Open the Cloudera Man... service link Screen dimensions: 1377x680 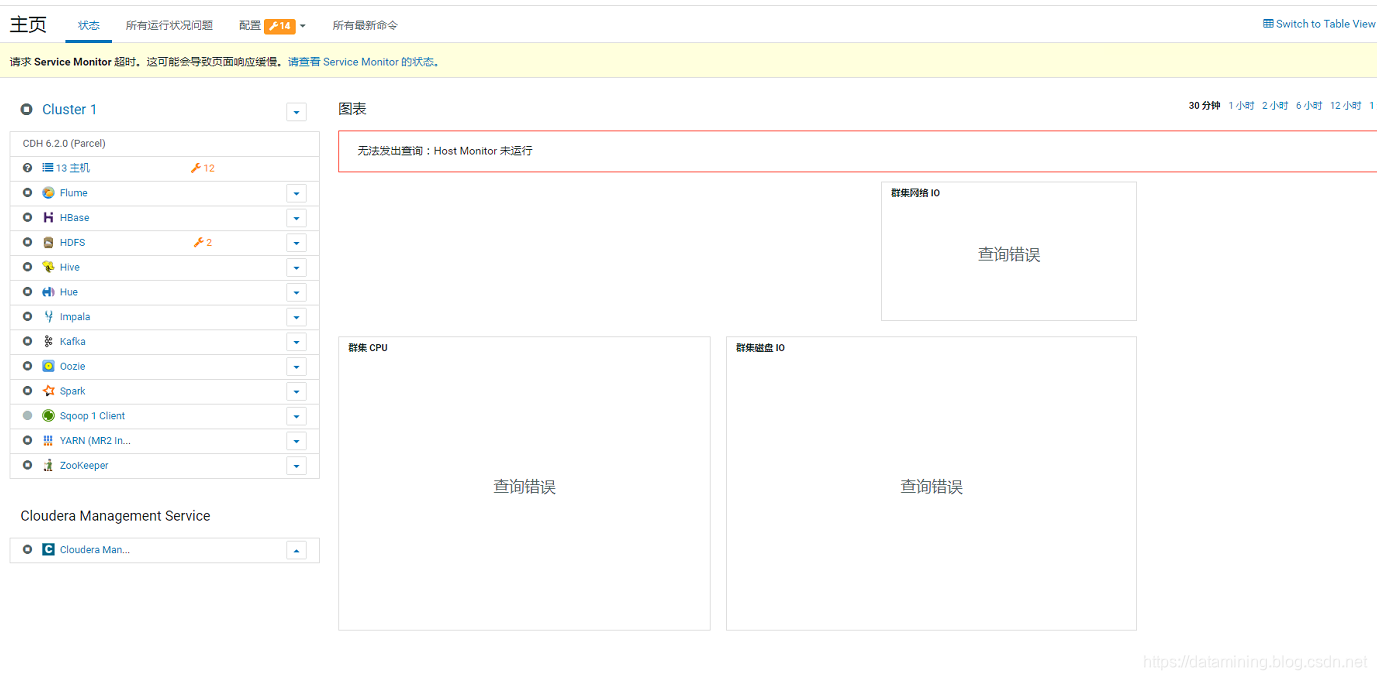tap(95, 550)
